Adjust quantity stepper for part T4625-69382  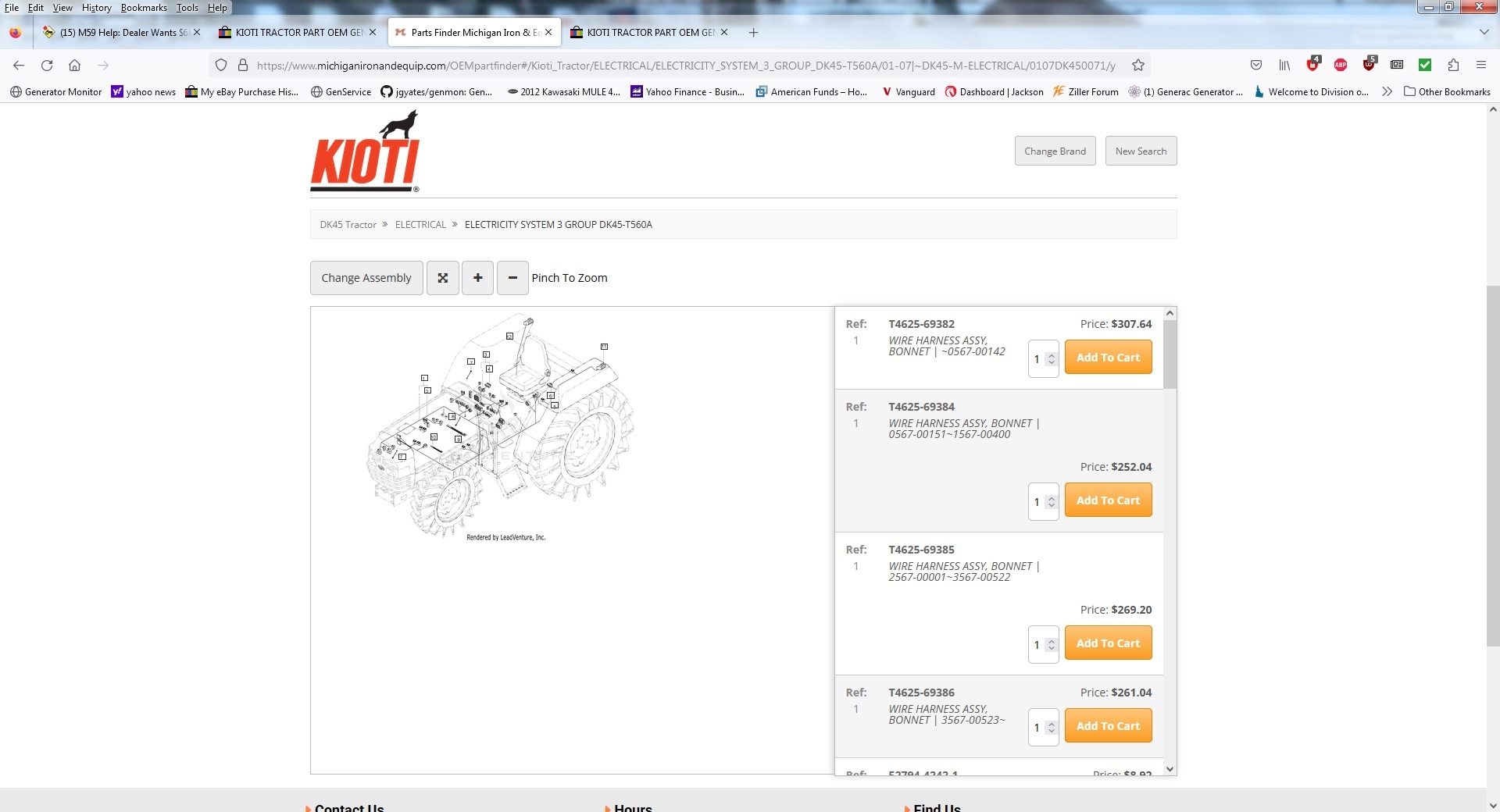tap(1051, 359)
